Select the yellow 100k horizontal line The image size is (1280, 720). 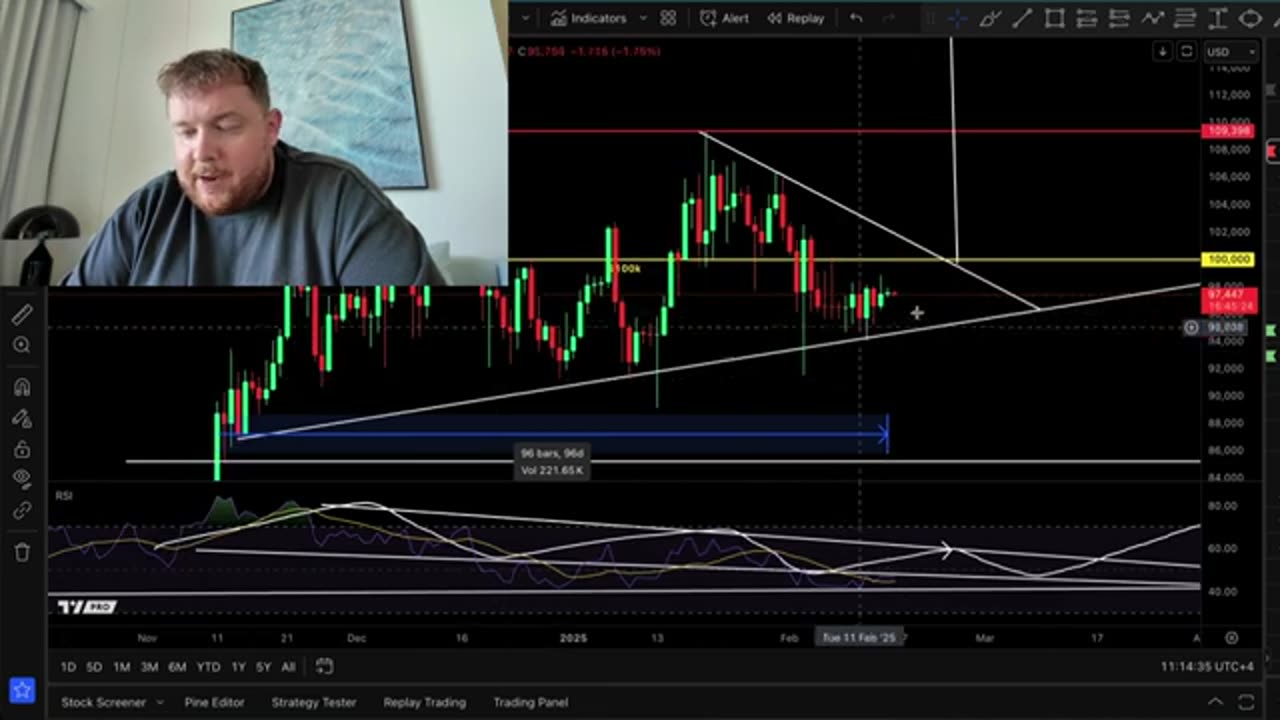click(854, 260)
